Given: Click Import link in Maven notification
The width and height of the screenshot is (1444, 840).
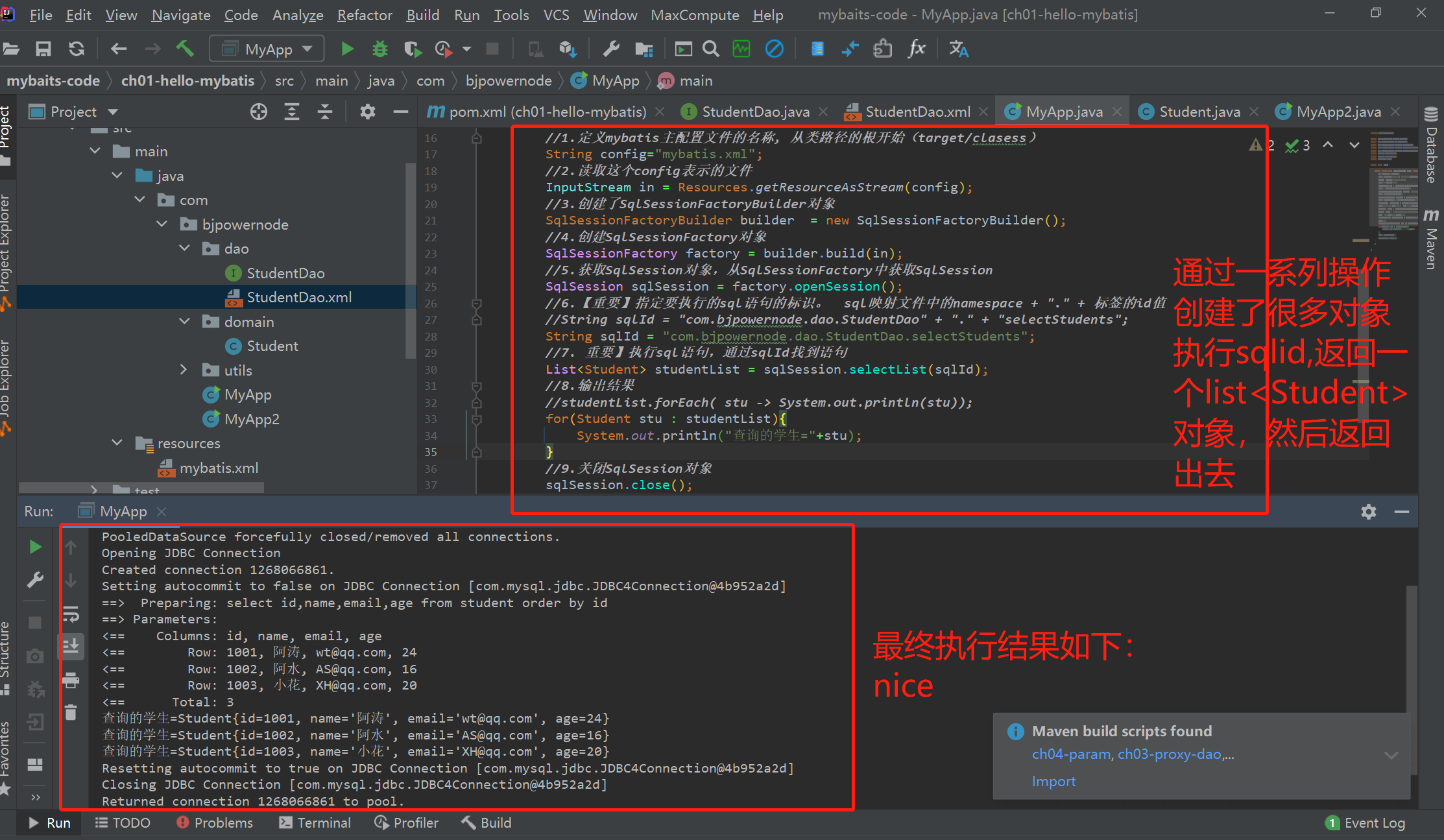Looking at the screenshot, I should [x=1053, y=782].
